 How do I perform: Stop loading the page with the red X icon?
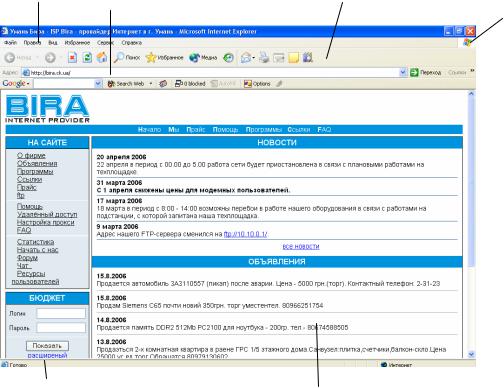click(x=72, y=58)
